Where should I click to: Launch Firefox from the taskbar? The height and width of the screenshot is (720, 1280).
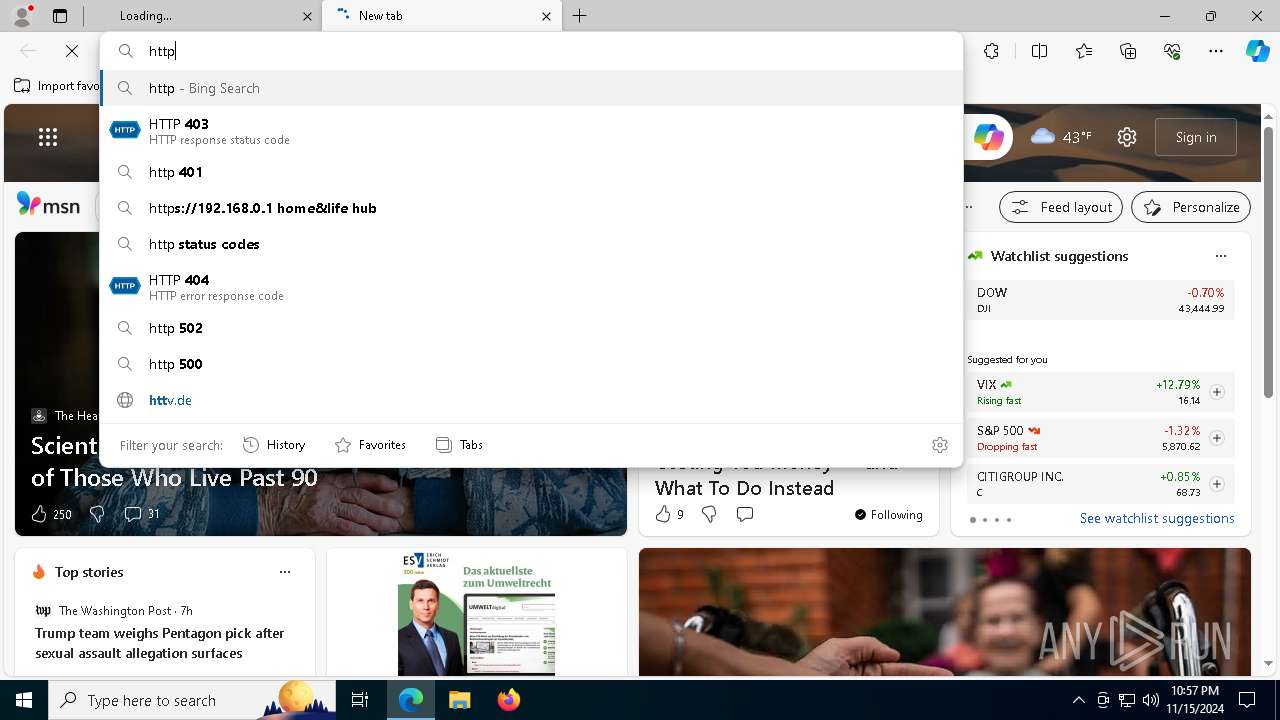tap(508, 700)
